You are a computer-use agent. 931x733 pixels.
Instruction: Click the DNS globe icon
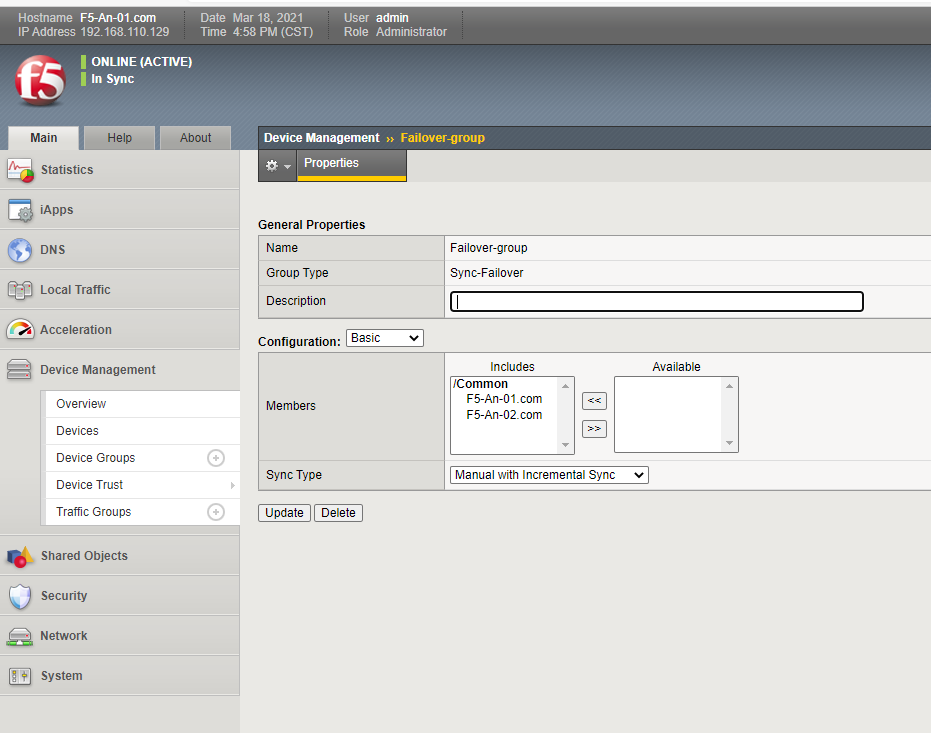20,250
